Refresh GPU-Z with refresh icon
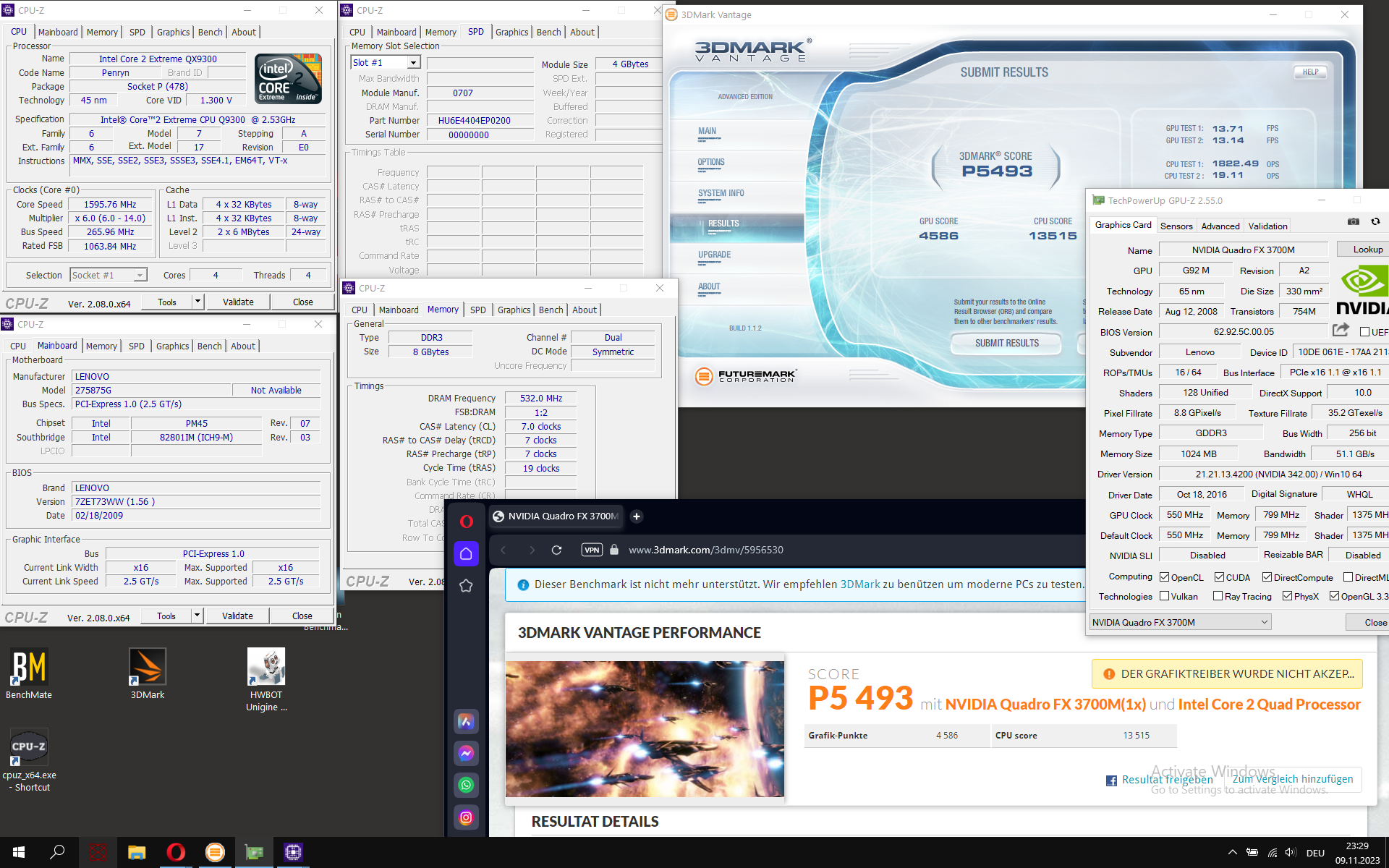The width and height of the screenshot is (1389, 868). [x=1376, y=221]
